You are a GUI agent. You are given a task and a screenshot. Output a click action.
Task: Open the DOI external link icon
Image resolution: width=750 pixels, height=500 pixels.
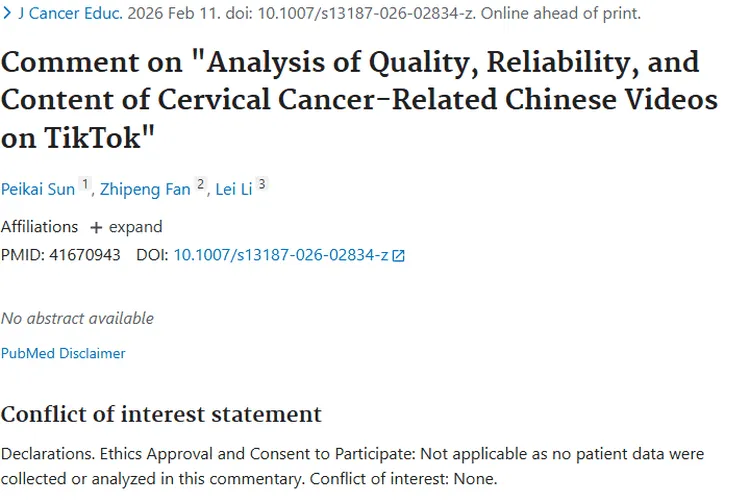[399, 255]
